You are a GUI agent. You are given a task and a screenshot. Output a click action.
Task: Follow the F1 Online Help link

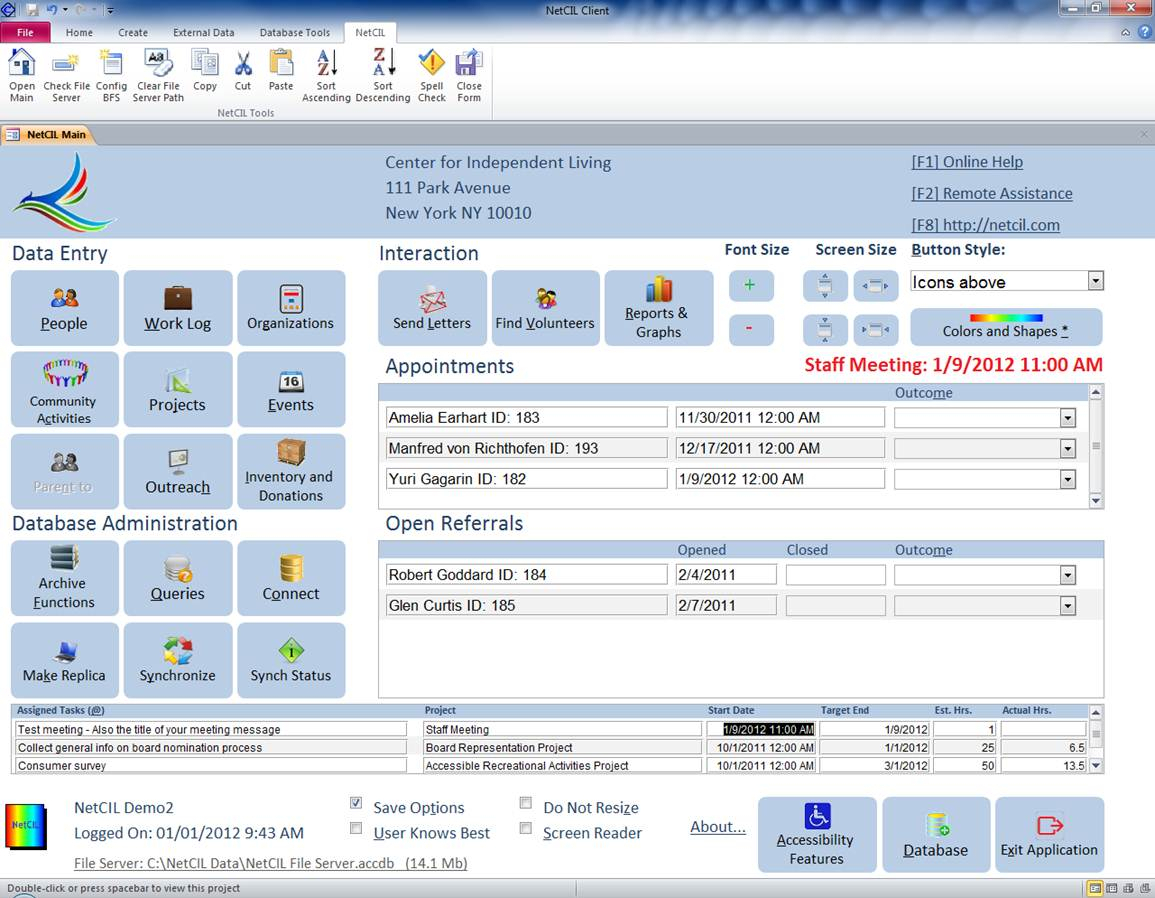pyautogui.click(x=966, y=161)
